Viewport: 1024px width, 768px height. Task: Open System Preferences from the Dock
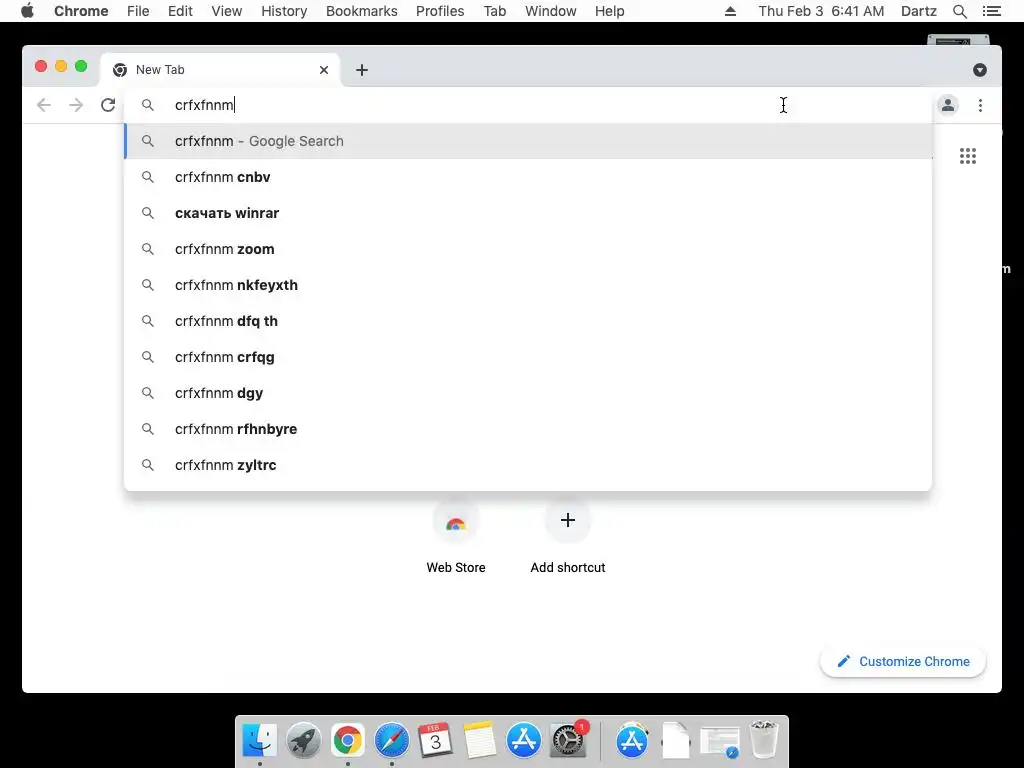tap(569, 741)
